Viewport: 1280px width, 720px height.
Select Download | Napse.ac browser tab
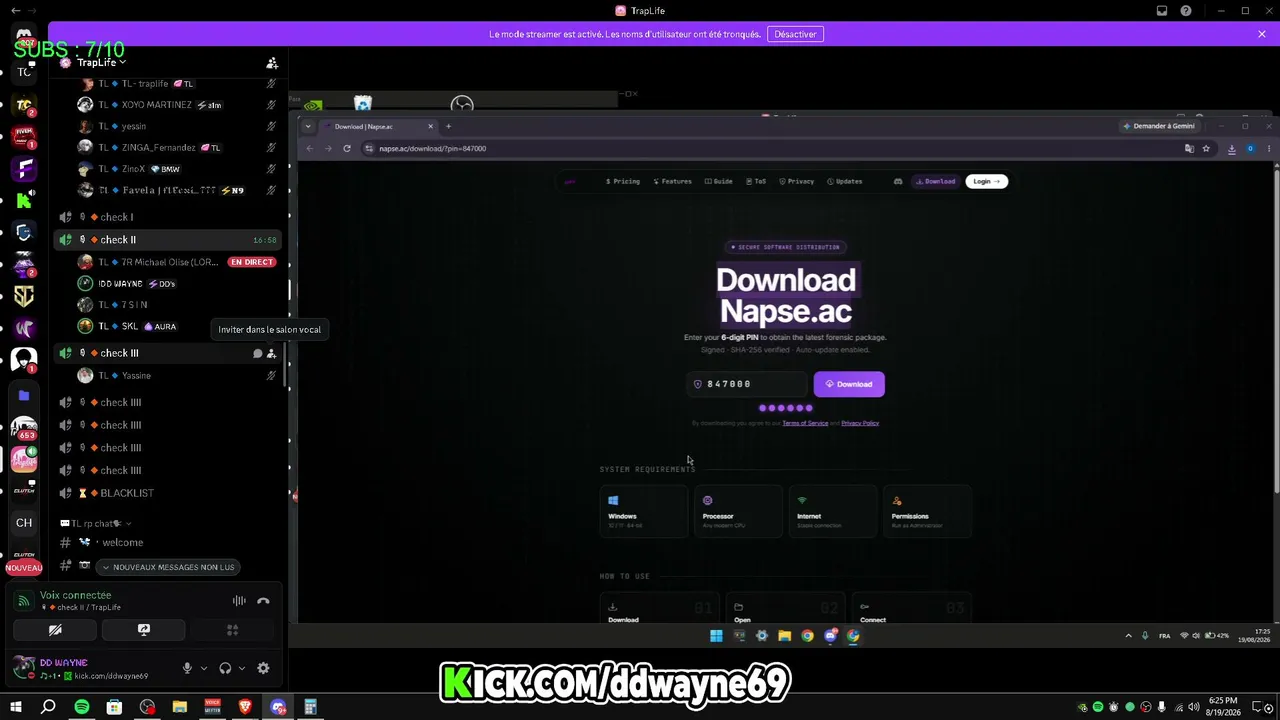378,127
